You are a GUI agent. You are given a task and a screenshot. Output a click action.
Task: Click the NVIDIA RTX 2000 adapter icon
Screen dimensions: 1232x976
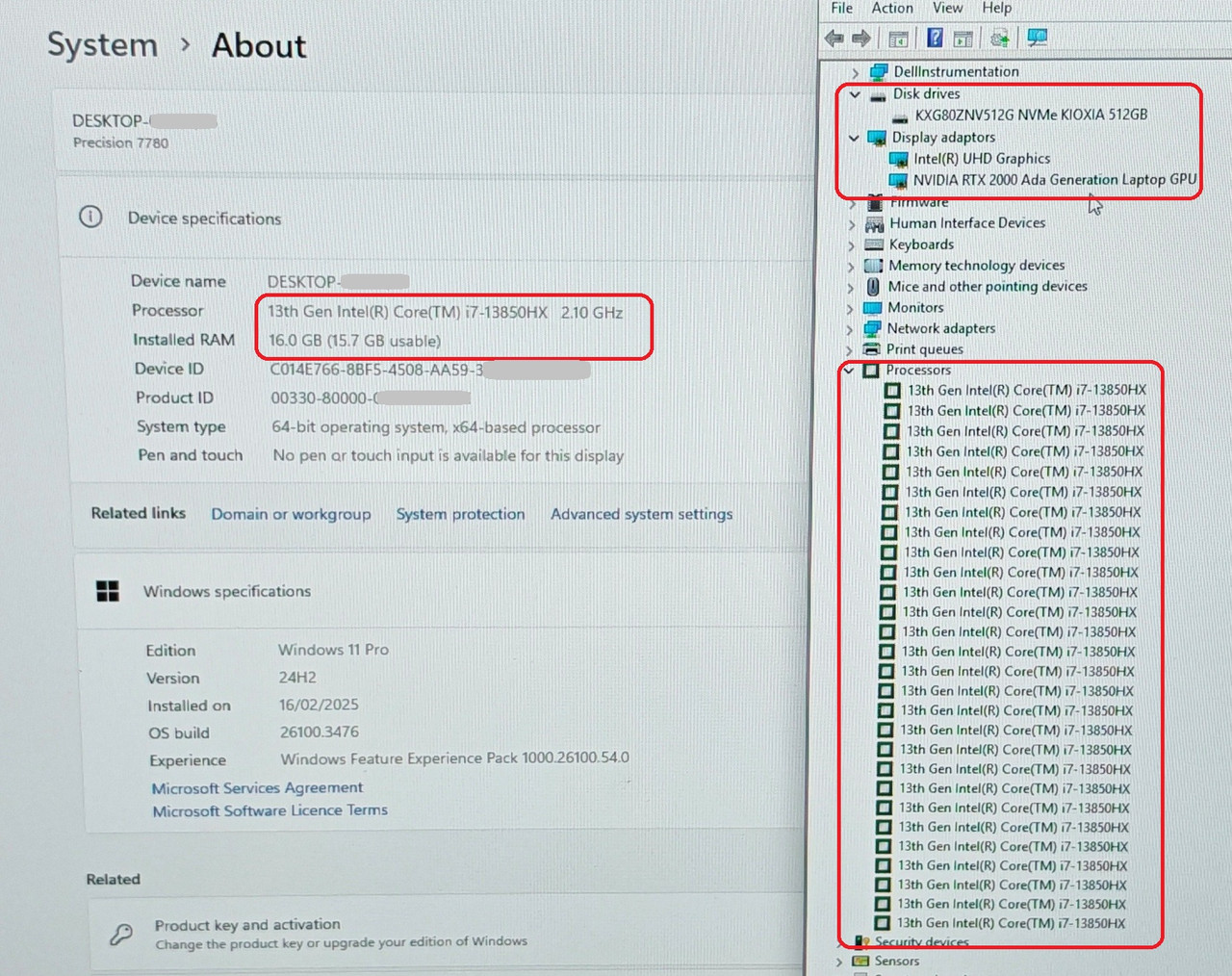(x=897, y=180)
